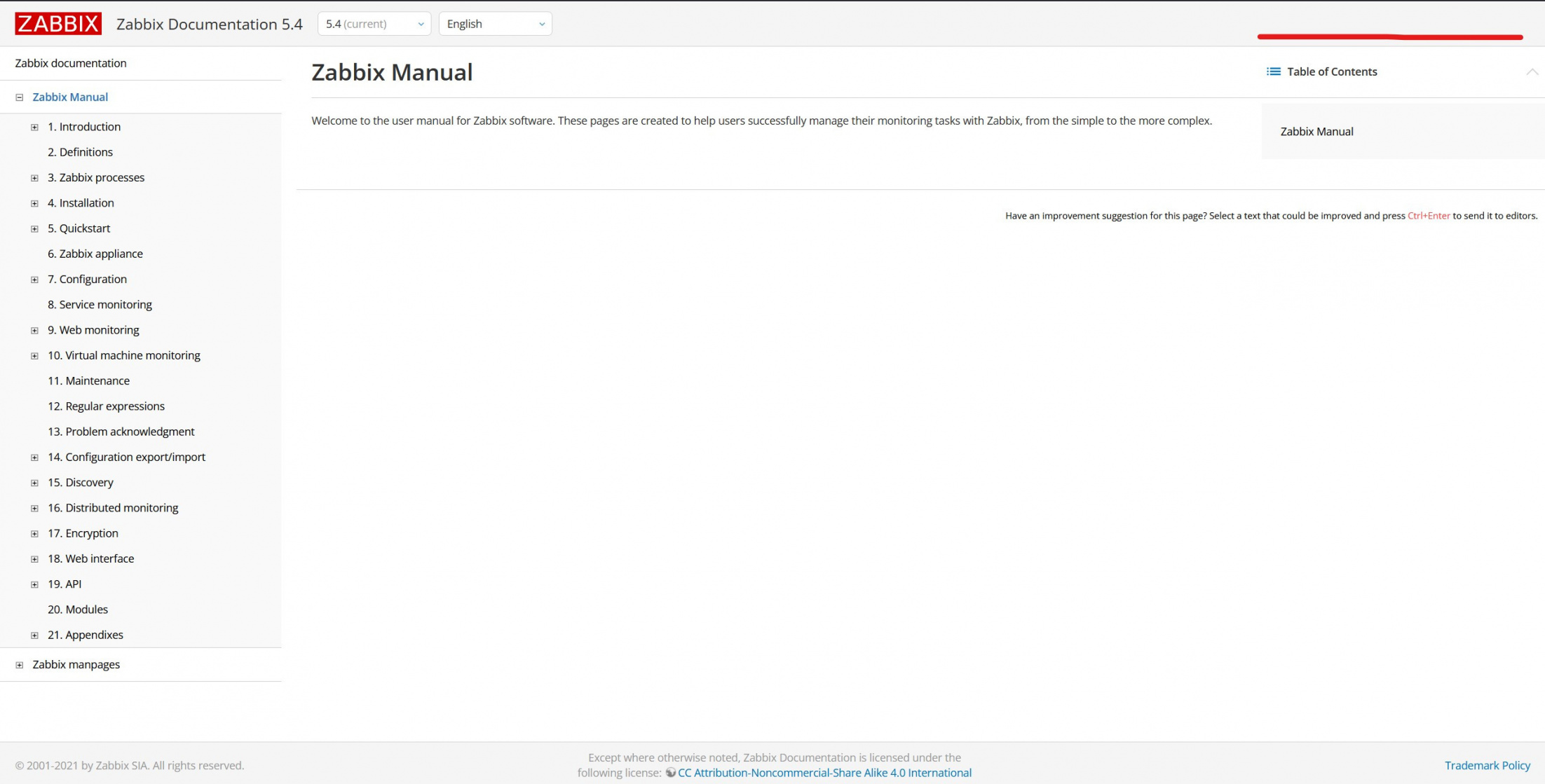The width and height of the screenshot is (1545, 784).
Task: Click the Zabbix logo
Action: pos(57,24)
